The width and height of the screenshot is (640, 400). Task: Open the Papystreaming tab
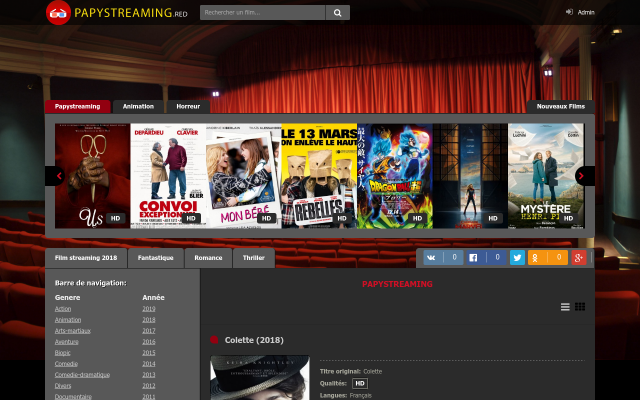click(x=78, y=107)
